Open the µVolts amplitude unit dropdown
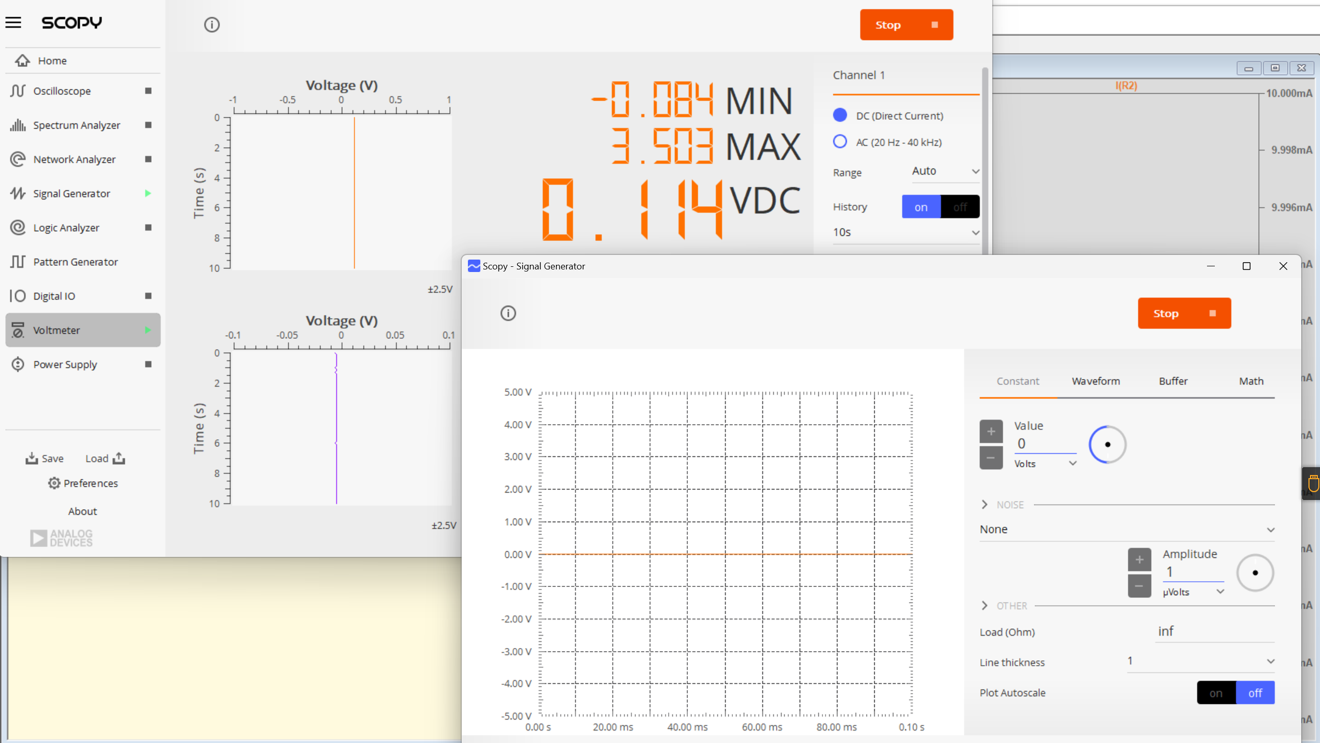 (1193, 592)
